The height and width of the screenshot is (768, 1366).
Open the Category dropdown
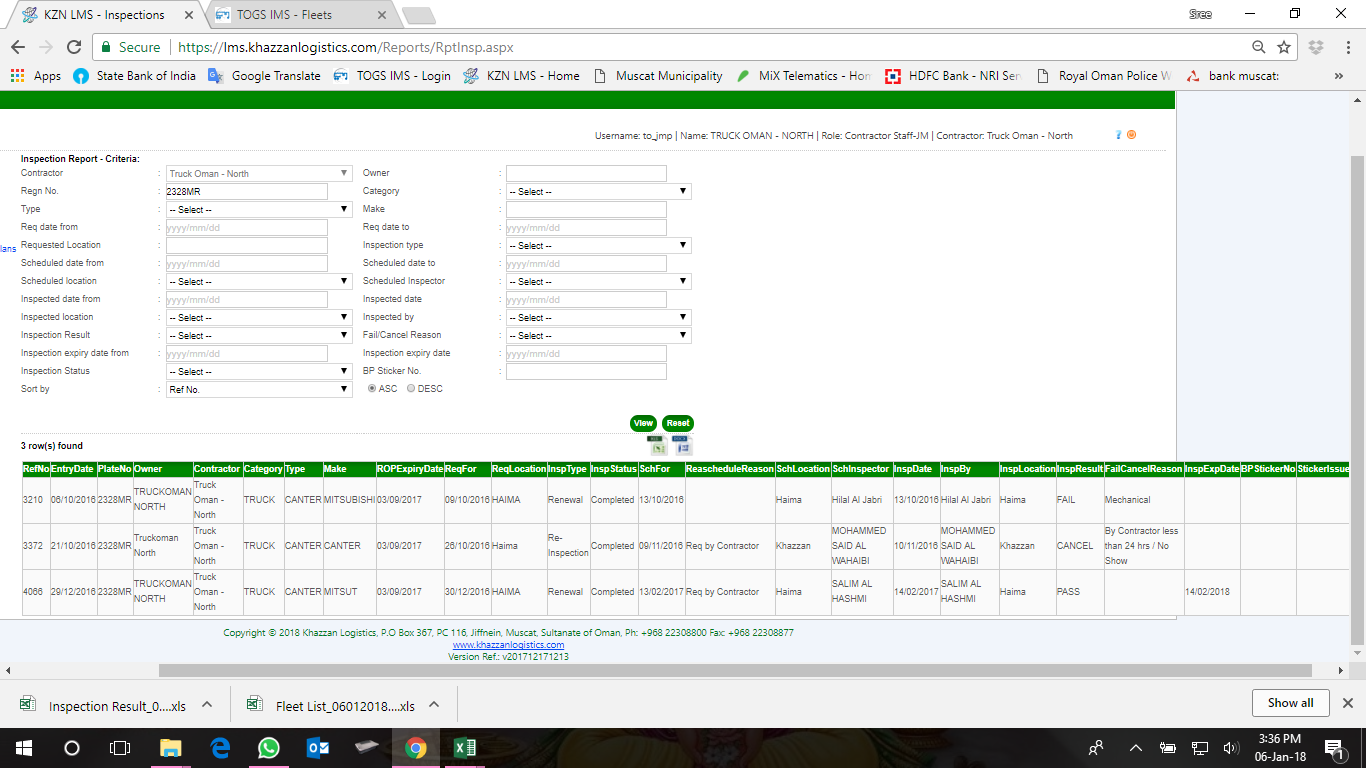click(598, 191)
